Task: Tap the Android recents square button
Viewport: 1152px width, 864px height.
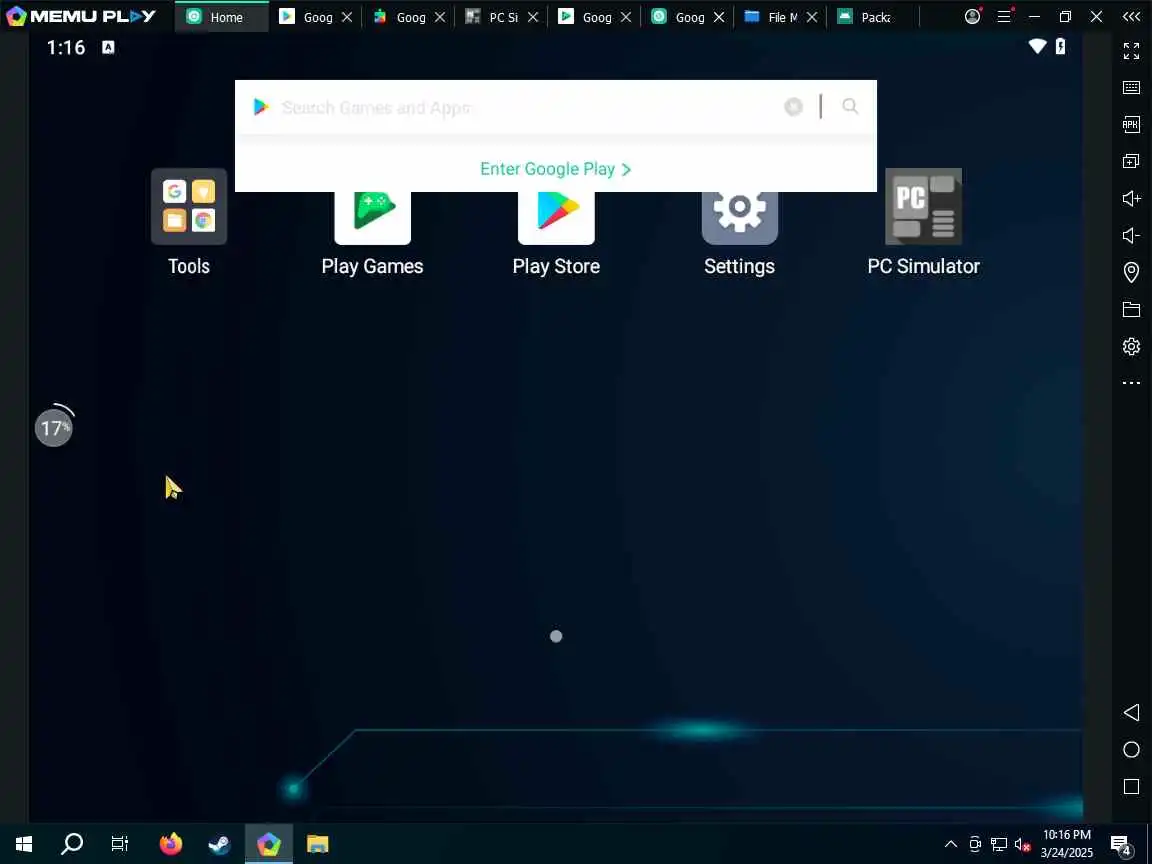Action: tap(1131, 787)
